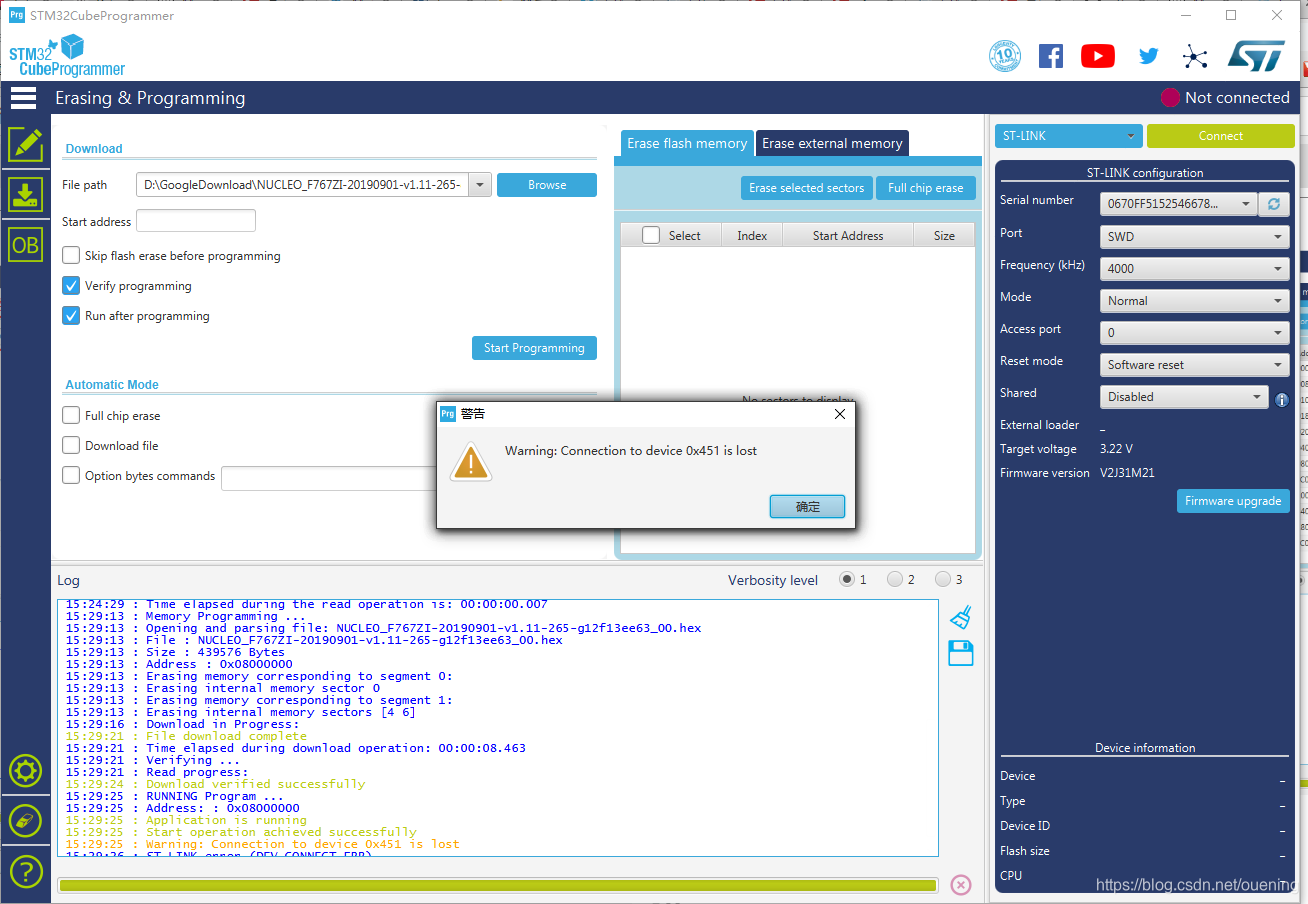Set verbosity level to 2

(x=895, y=579)
